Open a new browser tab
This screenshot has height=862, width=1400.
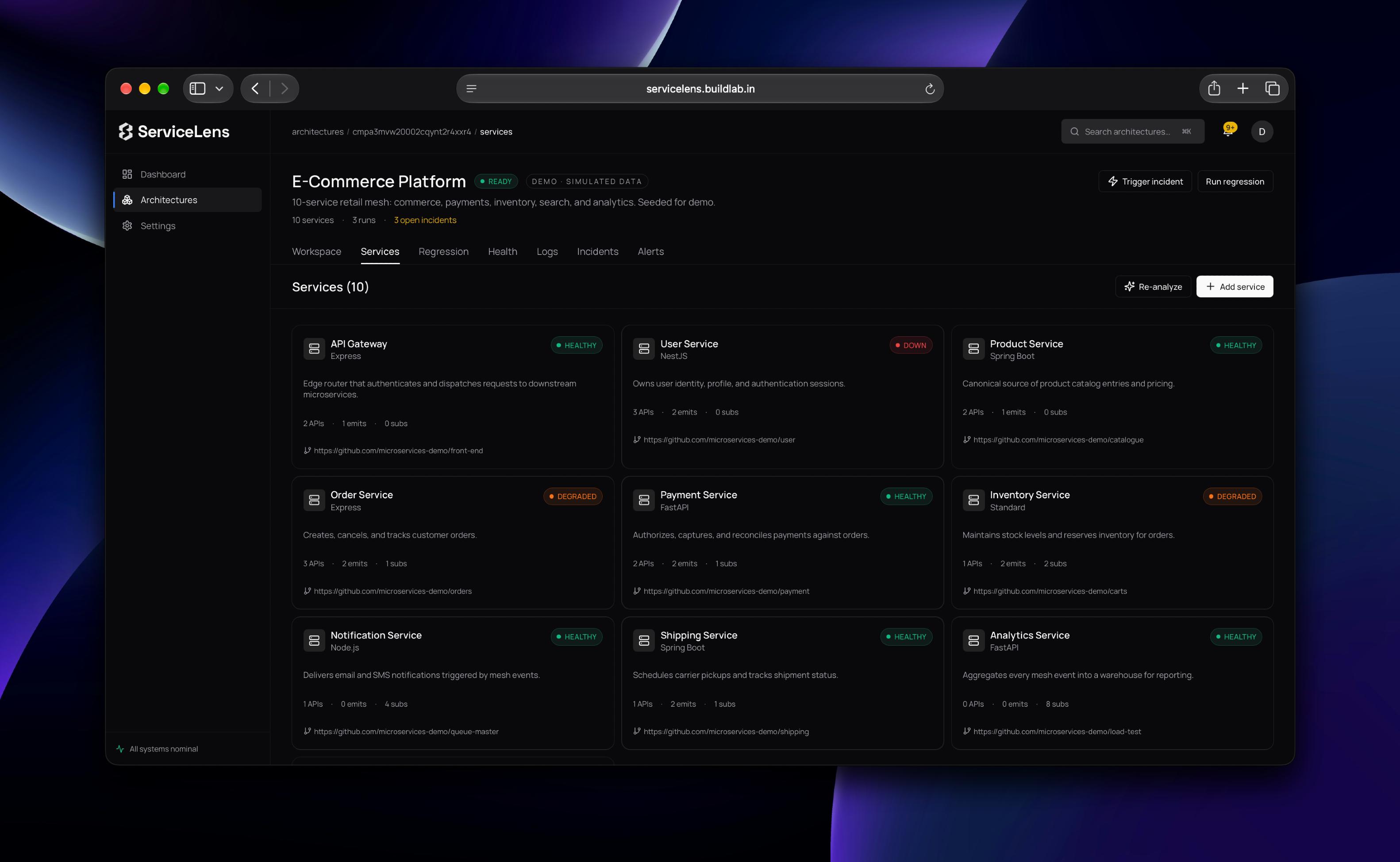click(1242, 89)
